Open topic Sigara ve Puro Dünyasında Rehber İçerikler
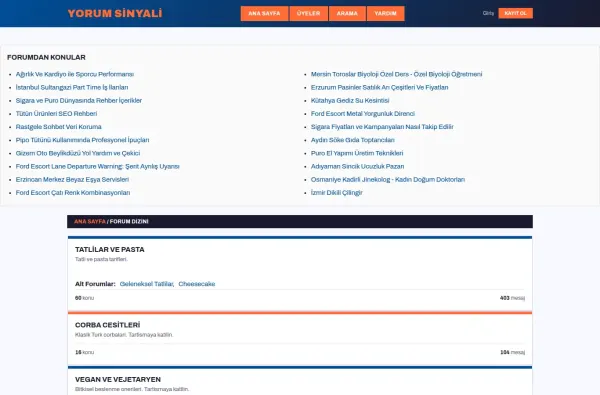Screen dimensions: 600x395 79,100
